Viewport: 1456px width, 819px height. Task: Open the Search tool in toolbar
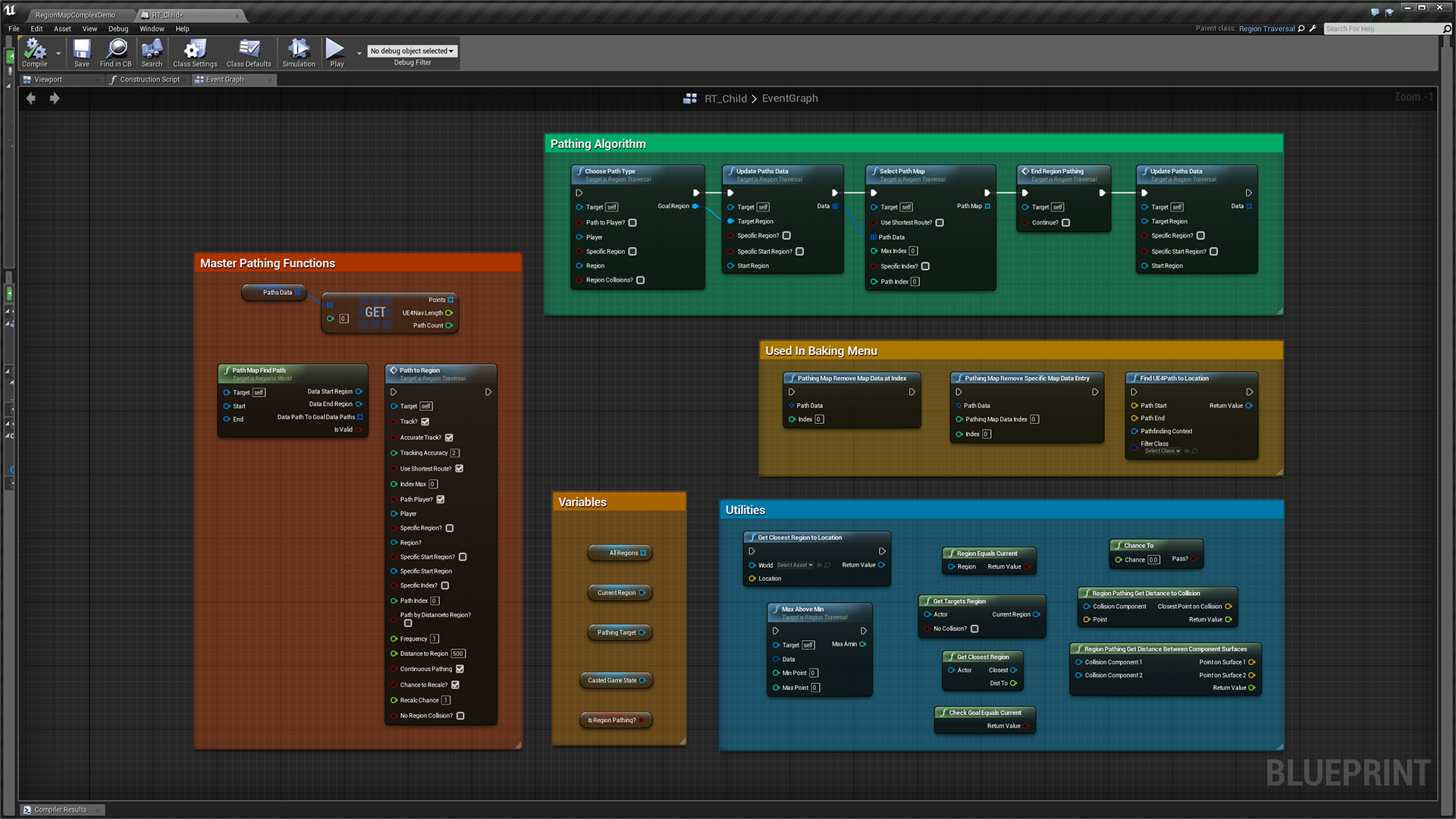tap(152, 52)
